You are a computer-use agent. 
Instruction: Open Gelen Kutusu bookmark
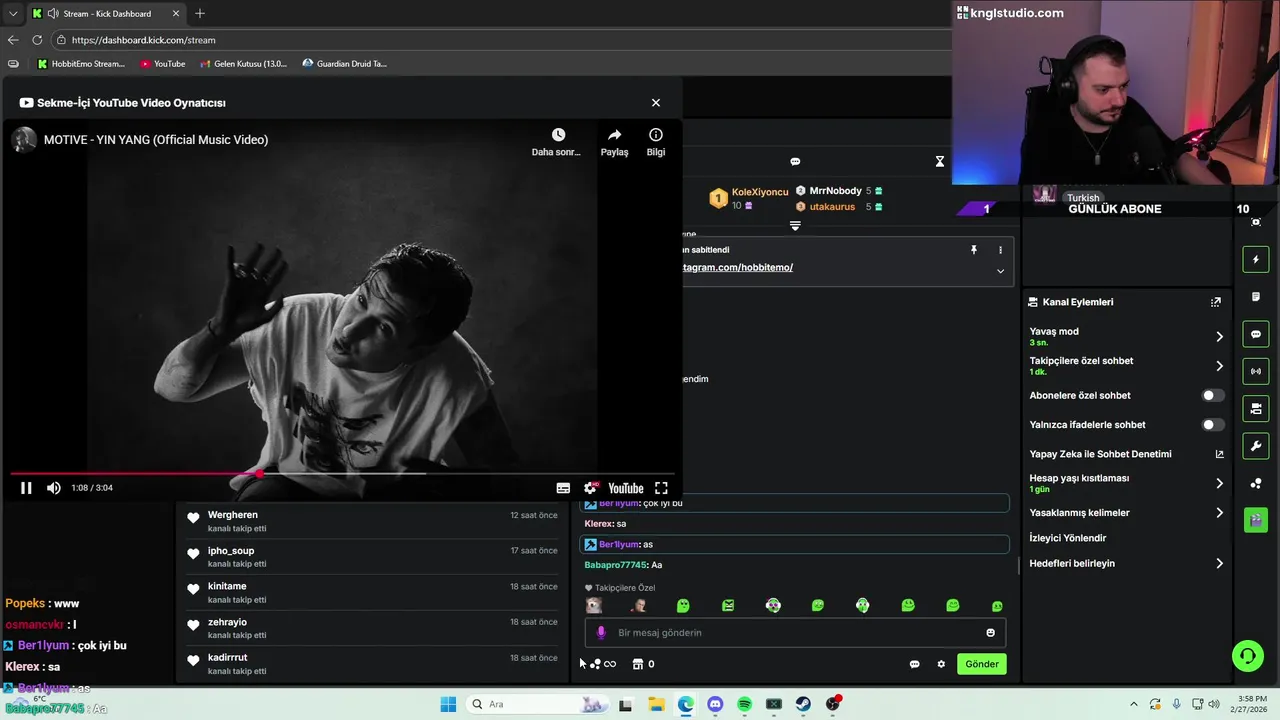243,64
